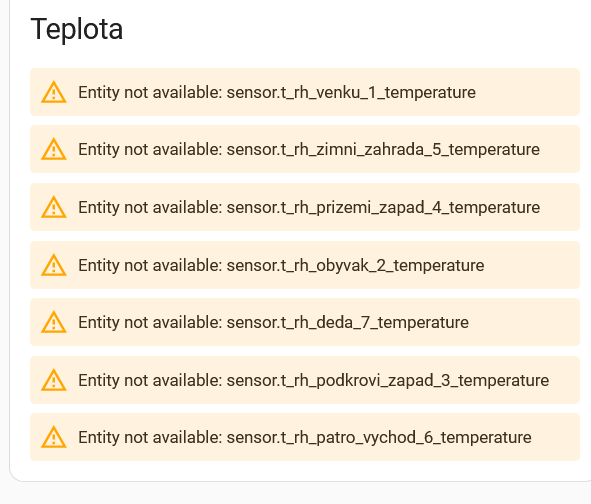The width and height of the screenshot is (591, 504).
Task: Click warning icon for patro_vychod_6 sensor
Action: point(54,437)
